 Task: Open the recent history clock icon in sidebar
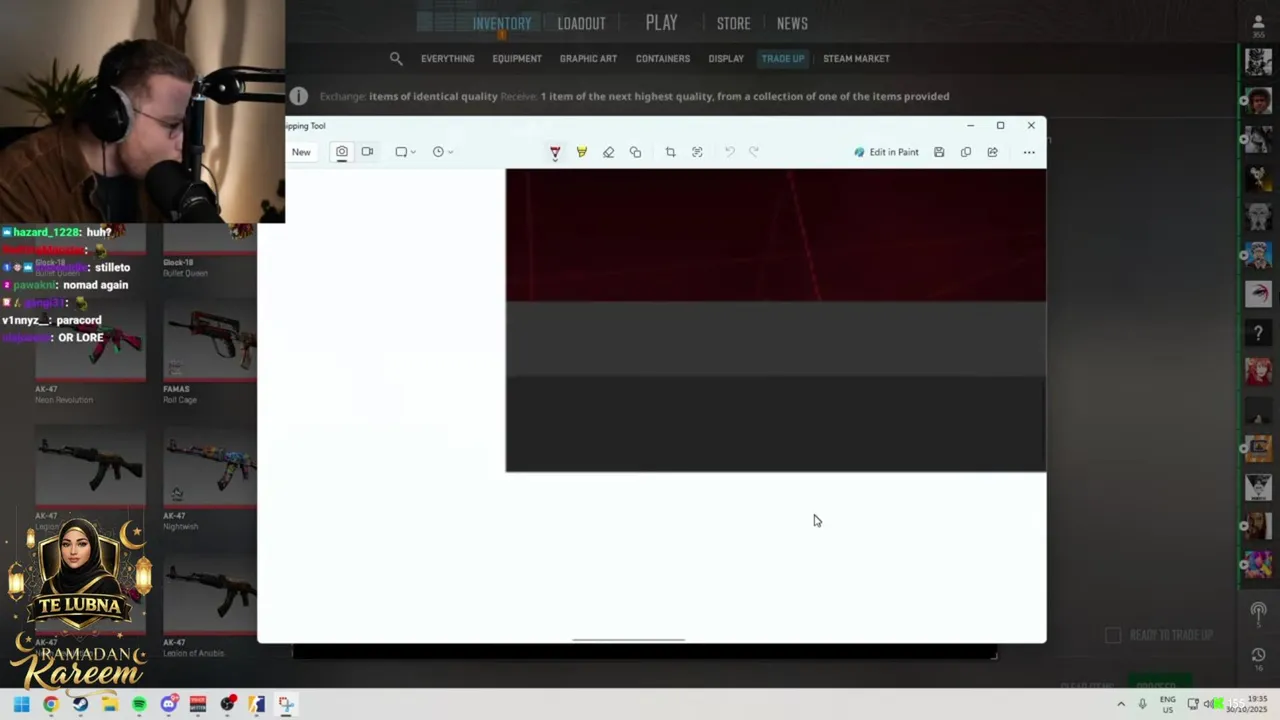[x=1258, y=656]
